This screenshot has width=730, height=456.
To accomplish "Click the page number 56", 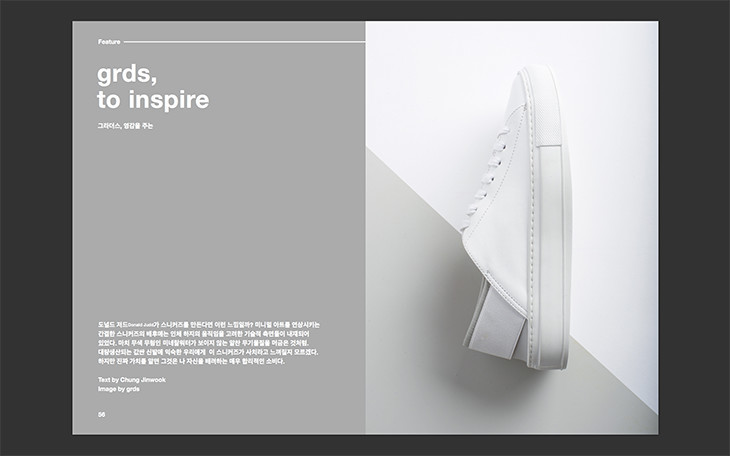I will (x=101, y=415).
